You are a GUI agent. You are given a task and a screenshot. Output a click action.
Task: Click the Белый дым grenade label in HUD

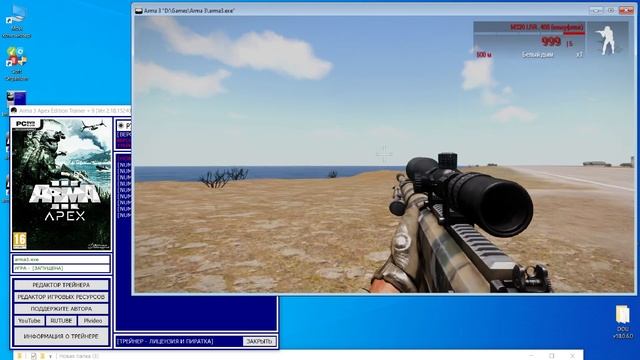click(538, 54)
